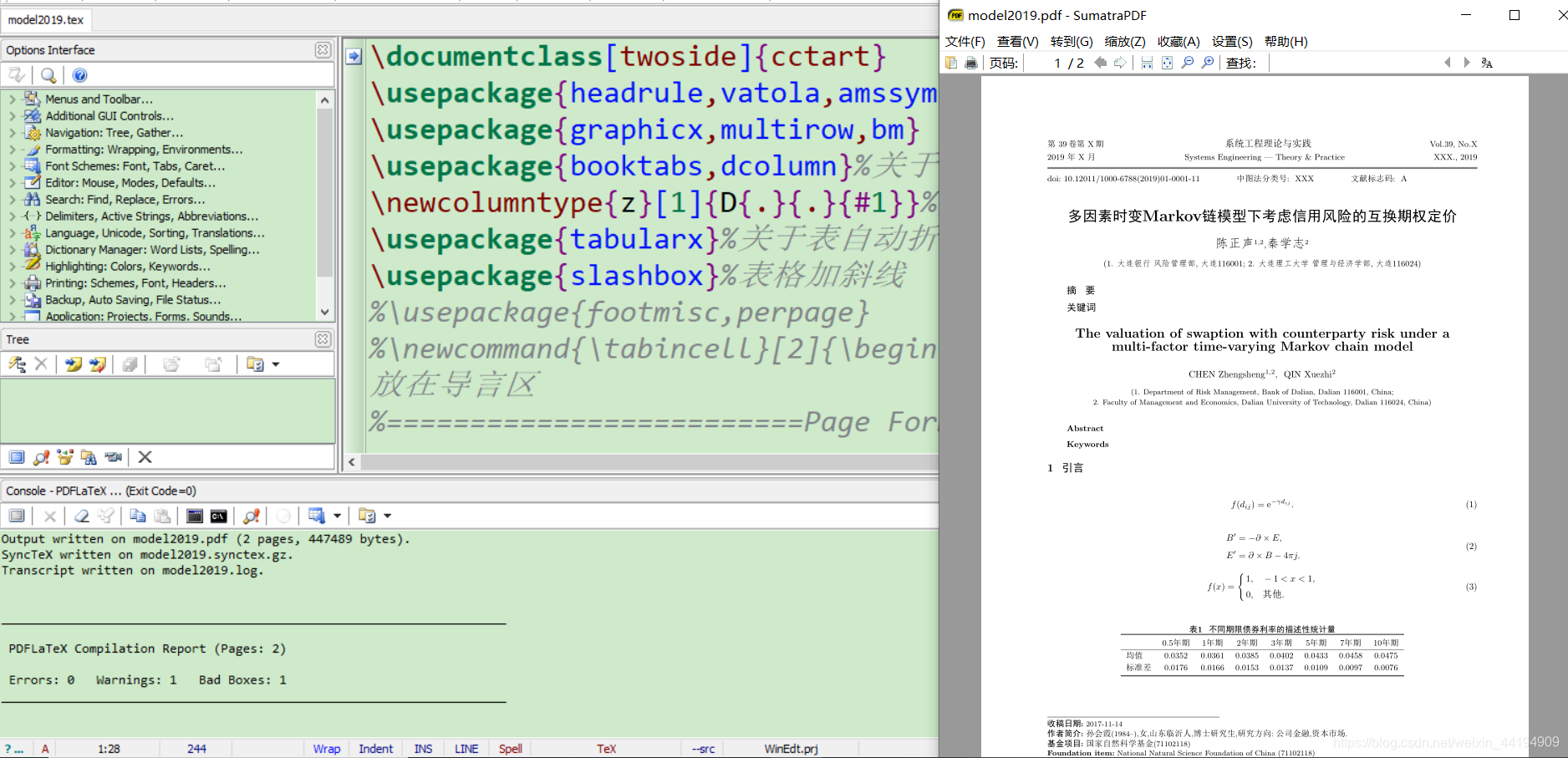Click the yellow note with red arrow icon in Tree toolbar
Screen dimensions: 1568x758
tap(98, 364)
